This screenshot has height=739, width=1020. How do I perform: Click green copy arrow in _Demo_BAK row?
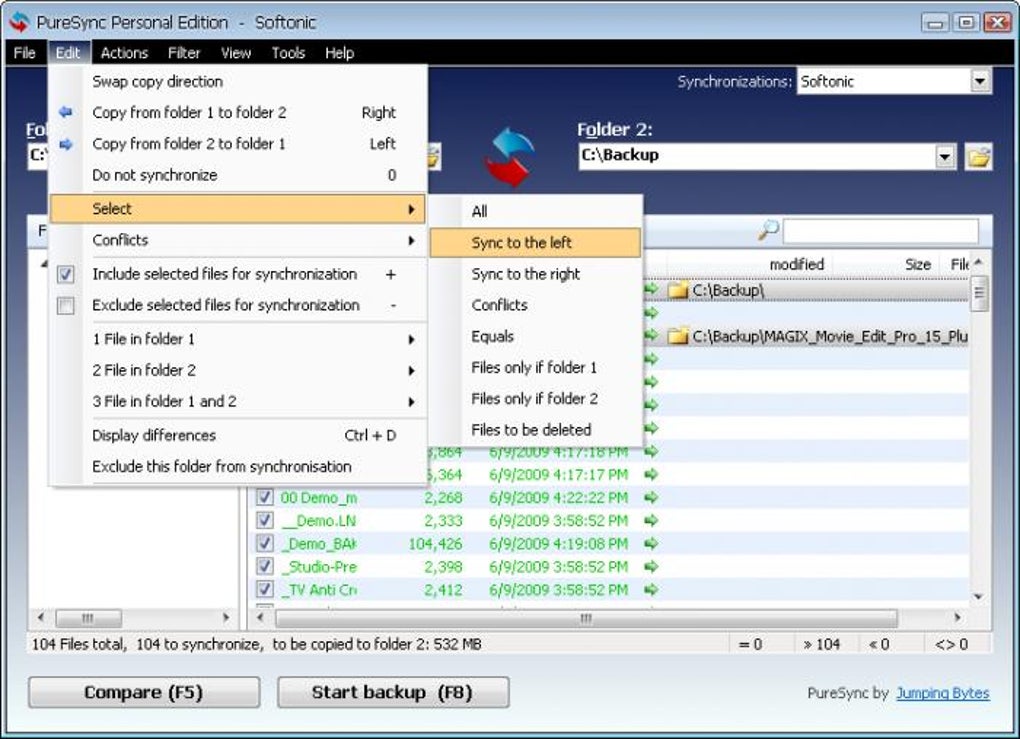coord(651,543)
